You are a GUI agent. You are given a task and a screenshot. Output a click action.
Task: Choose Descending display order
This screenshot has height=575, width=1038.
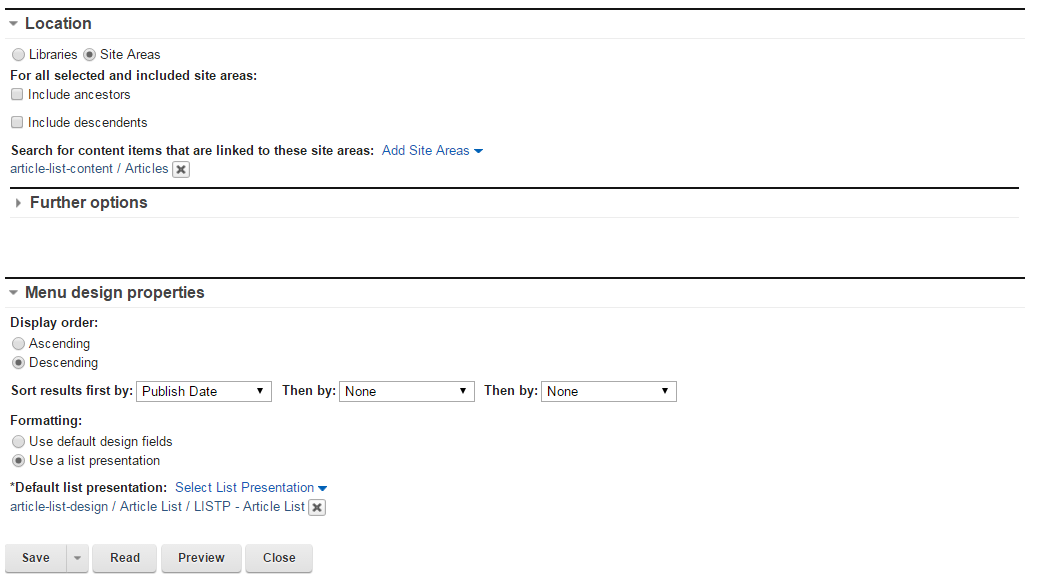[x=18, y=363]
